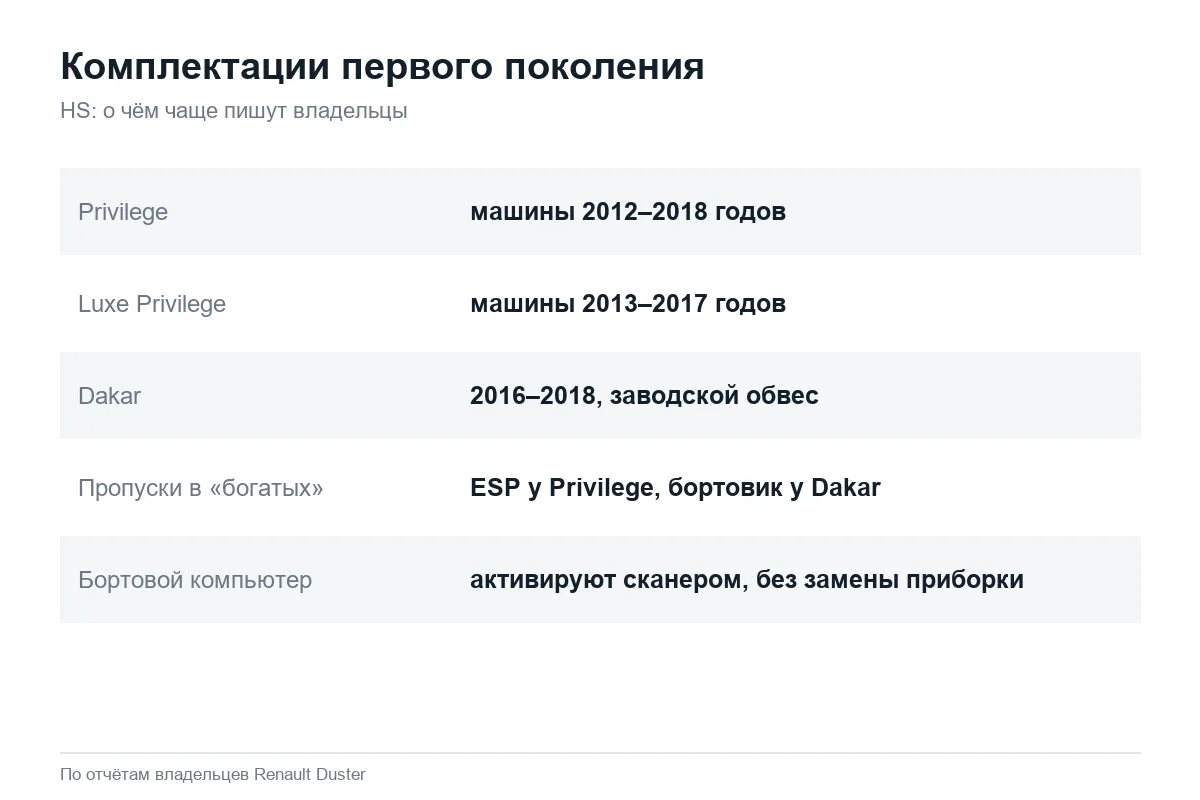Click the label 'Бортовой компьютер'
The width and height of the screenshot is (1200, 800).
click(195, 580)
